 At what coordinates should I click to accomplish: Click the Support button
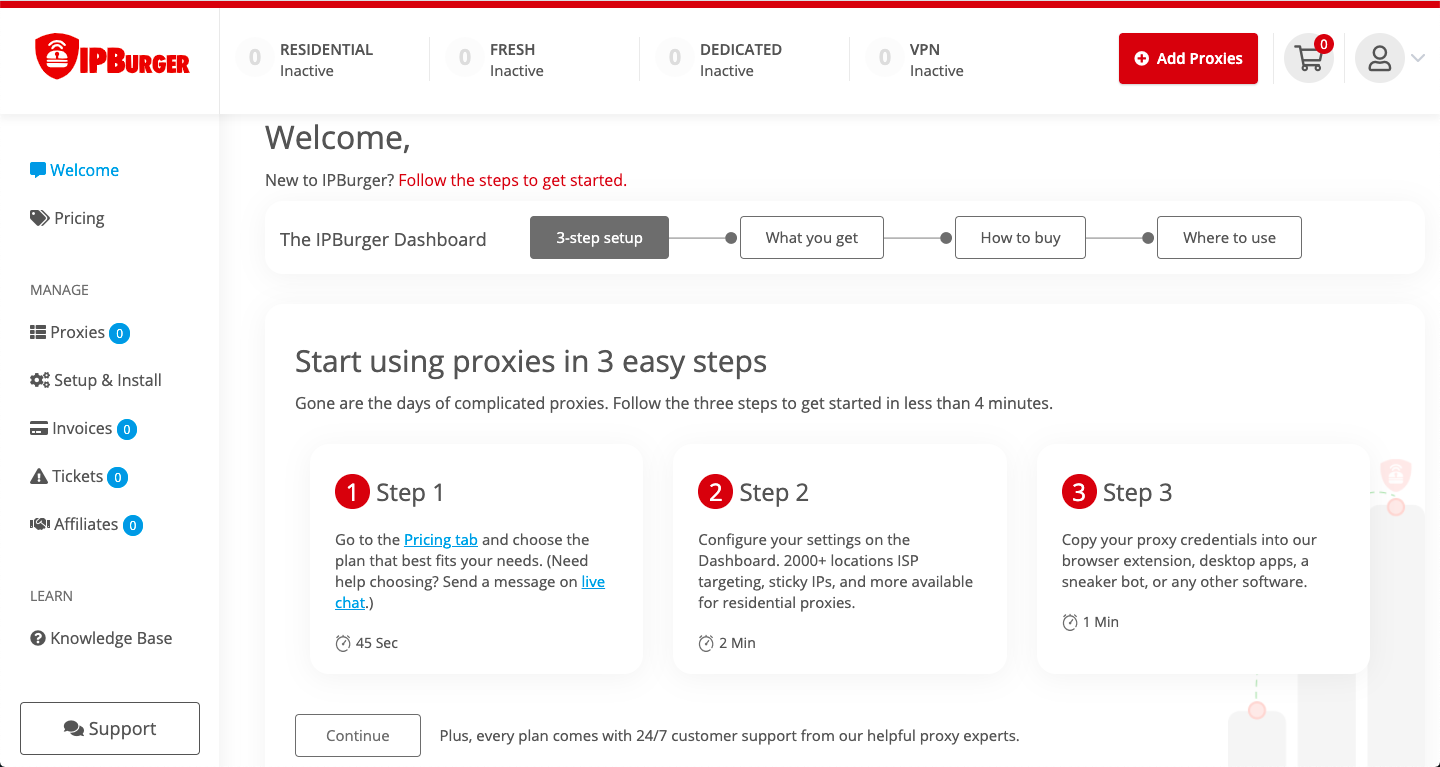point(110,728)
